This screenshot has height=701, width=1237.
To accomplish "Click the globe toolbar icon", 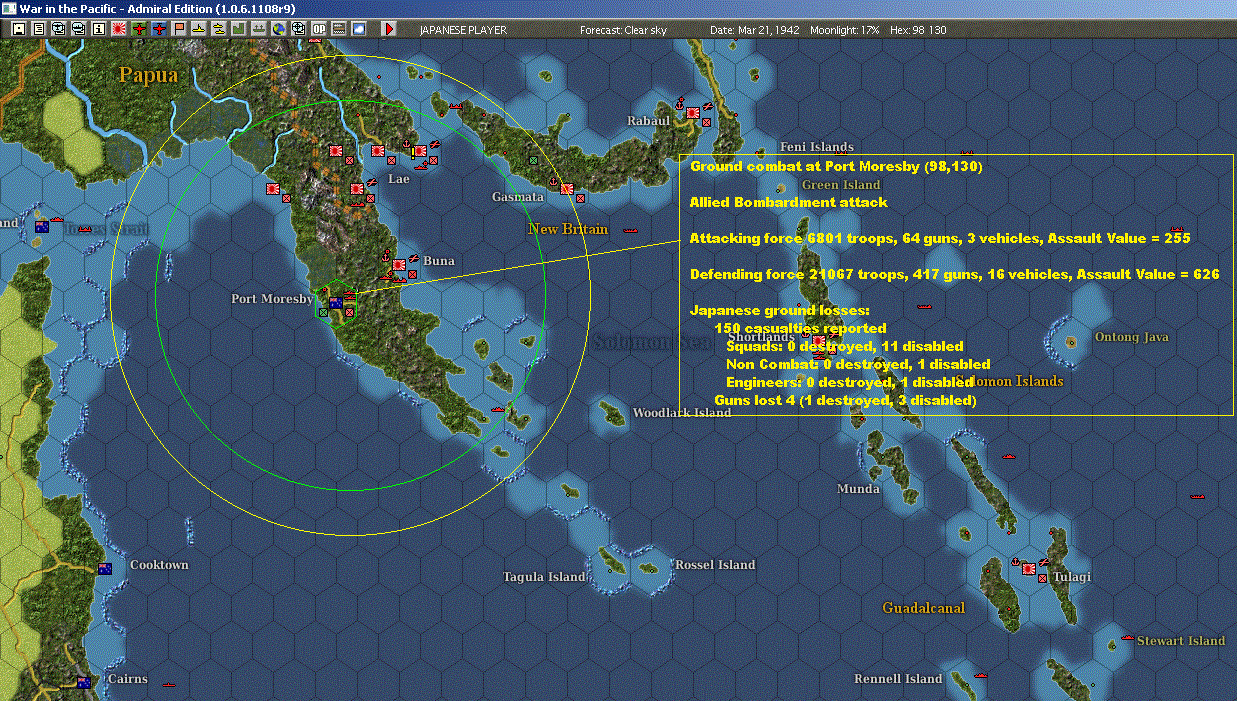I will (279, 29).
